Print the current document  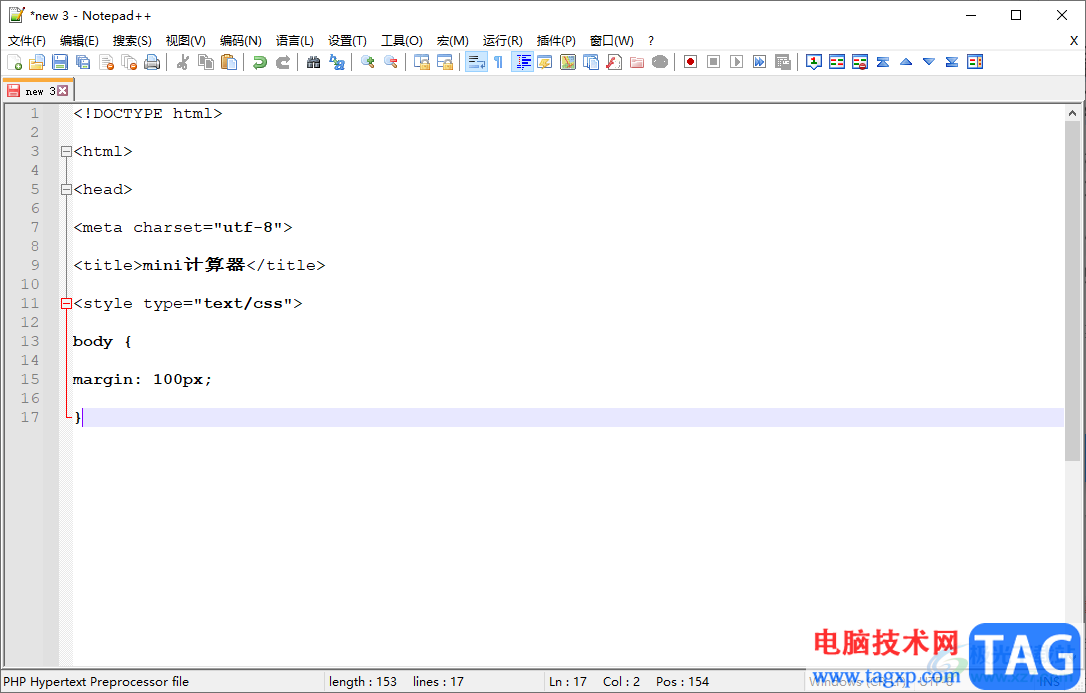[x=152, y=62]
